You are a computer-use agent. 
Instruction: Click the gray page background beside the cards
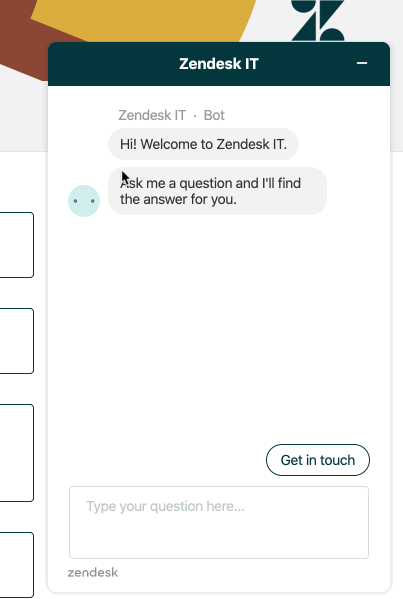(x=23, y=115)
